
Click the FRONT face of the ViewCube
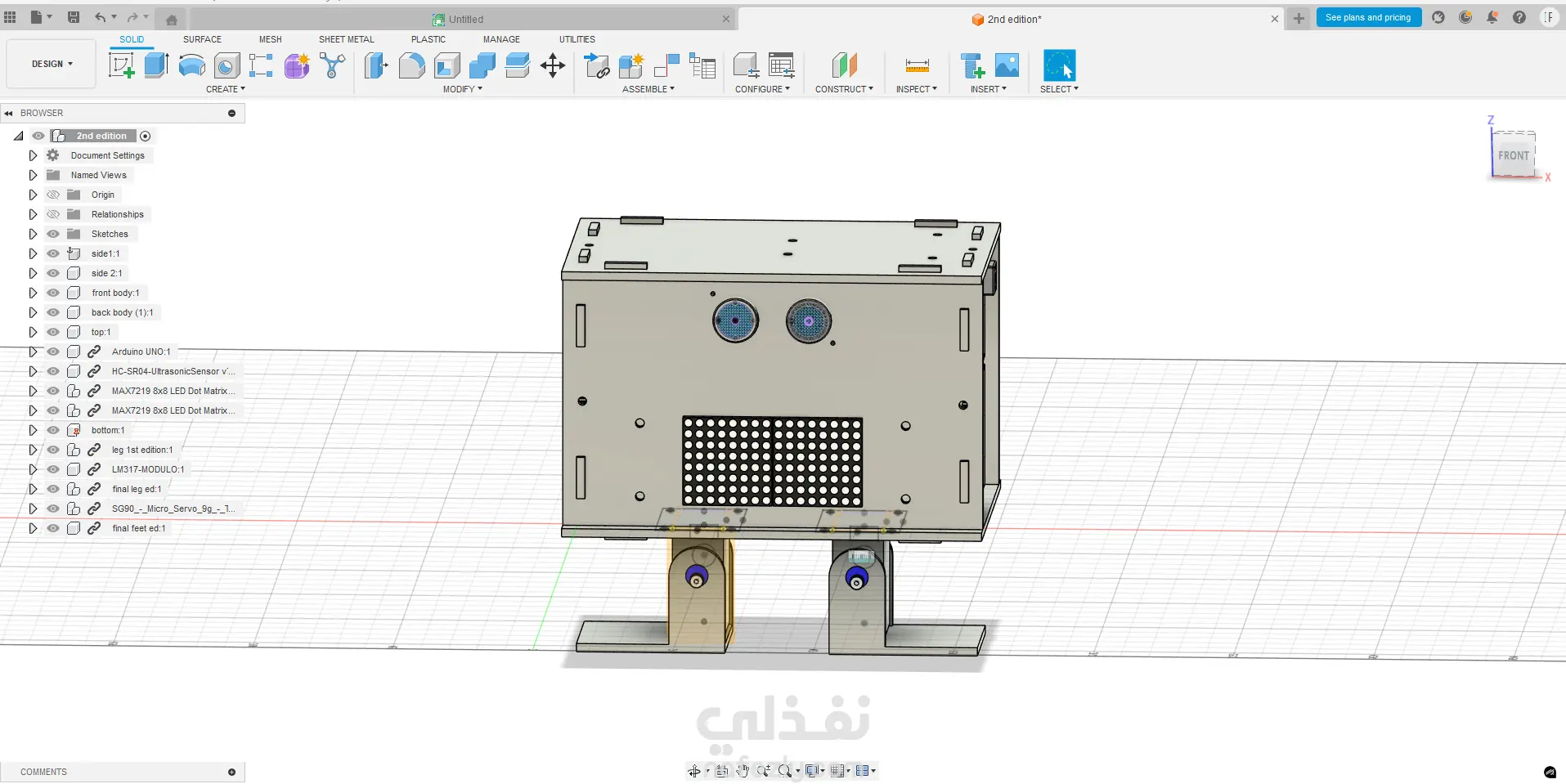[x=1513, y=155]
